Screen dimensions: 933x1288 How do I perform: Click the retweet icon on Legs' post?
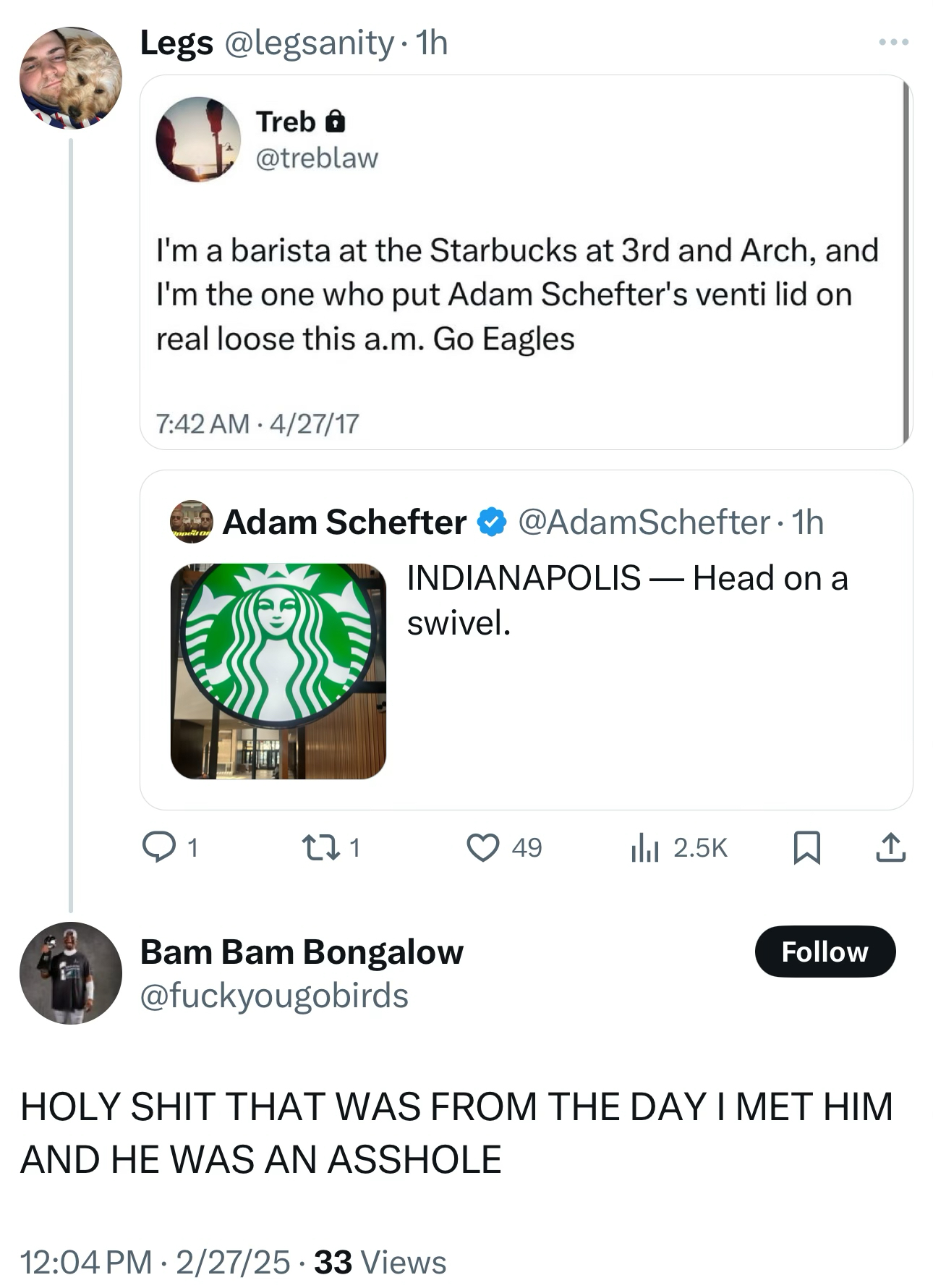click(321, 847)
